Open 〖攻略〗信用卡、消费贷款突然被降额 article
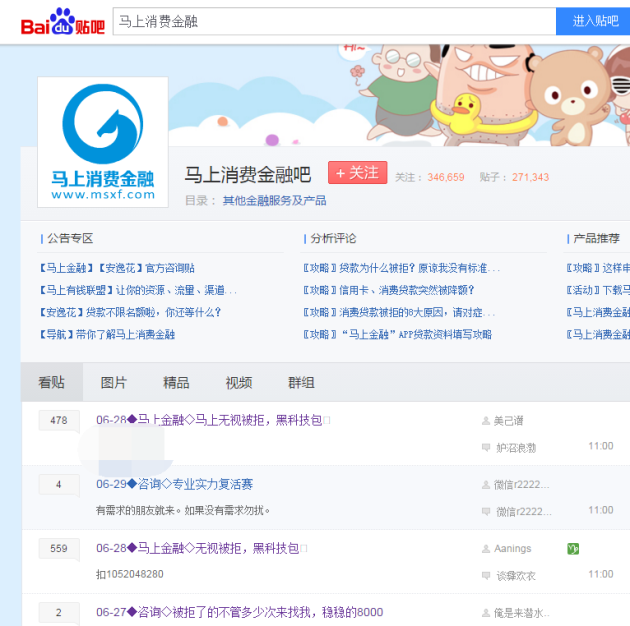630x626 pixels. tap(389, 290)
